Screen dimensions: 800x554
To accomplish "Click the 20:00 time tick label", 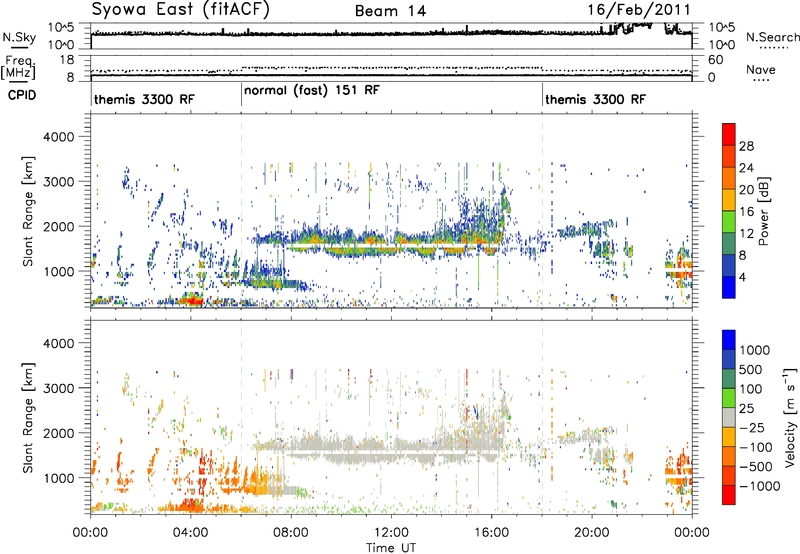I will [591, 533].
